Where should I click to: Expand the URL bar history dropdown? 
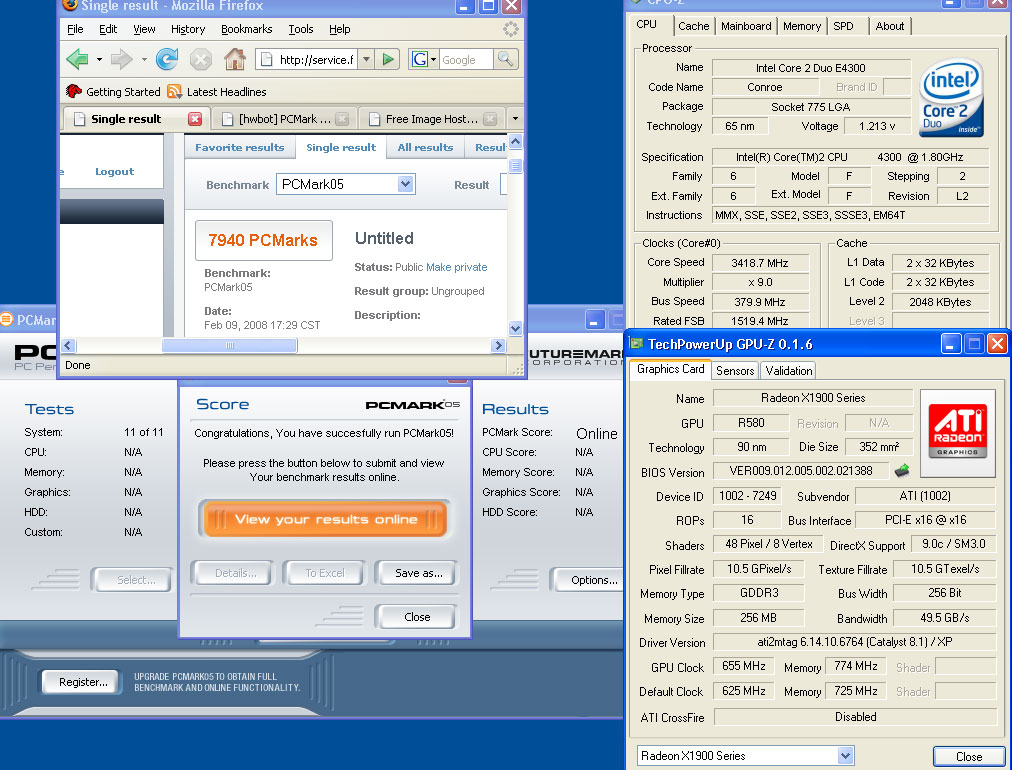point(366,59)
